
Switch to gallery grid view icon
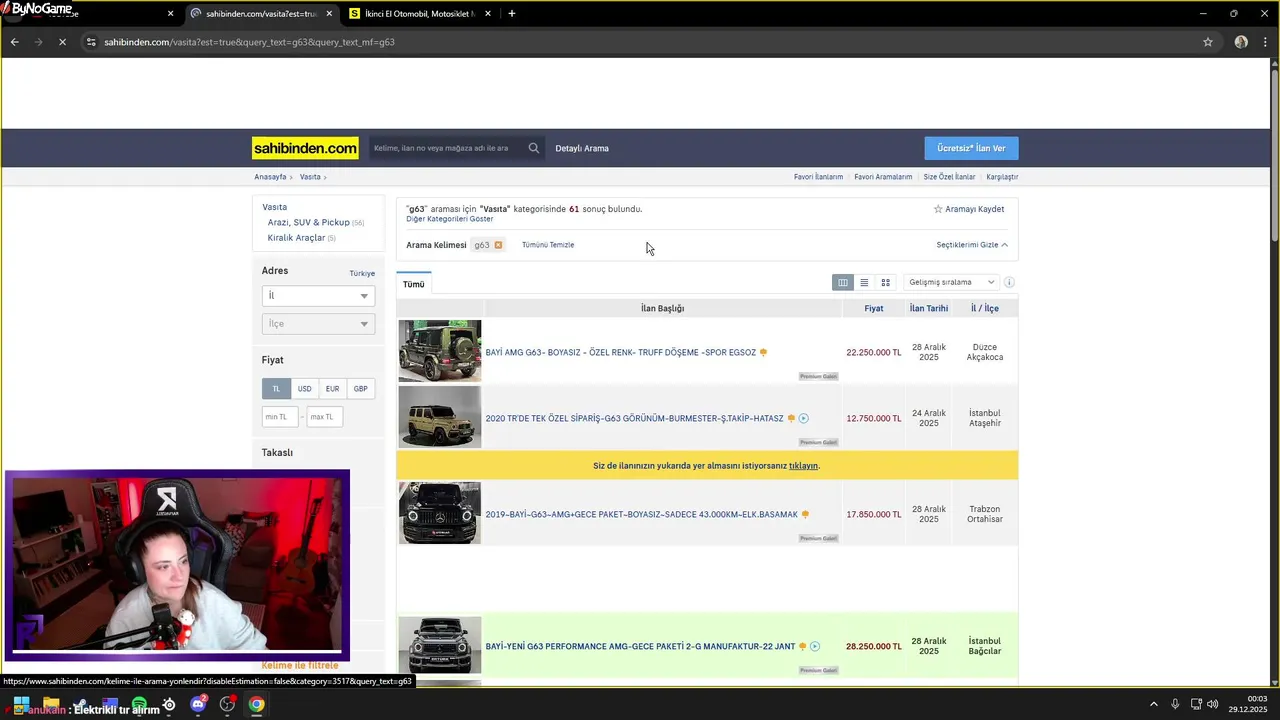tap(885, 282)
